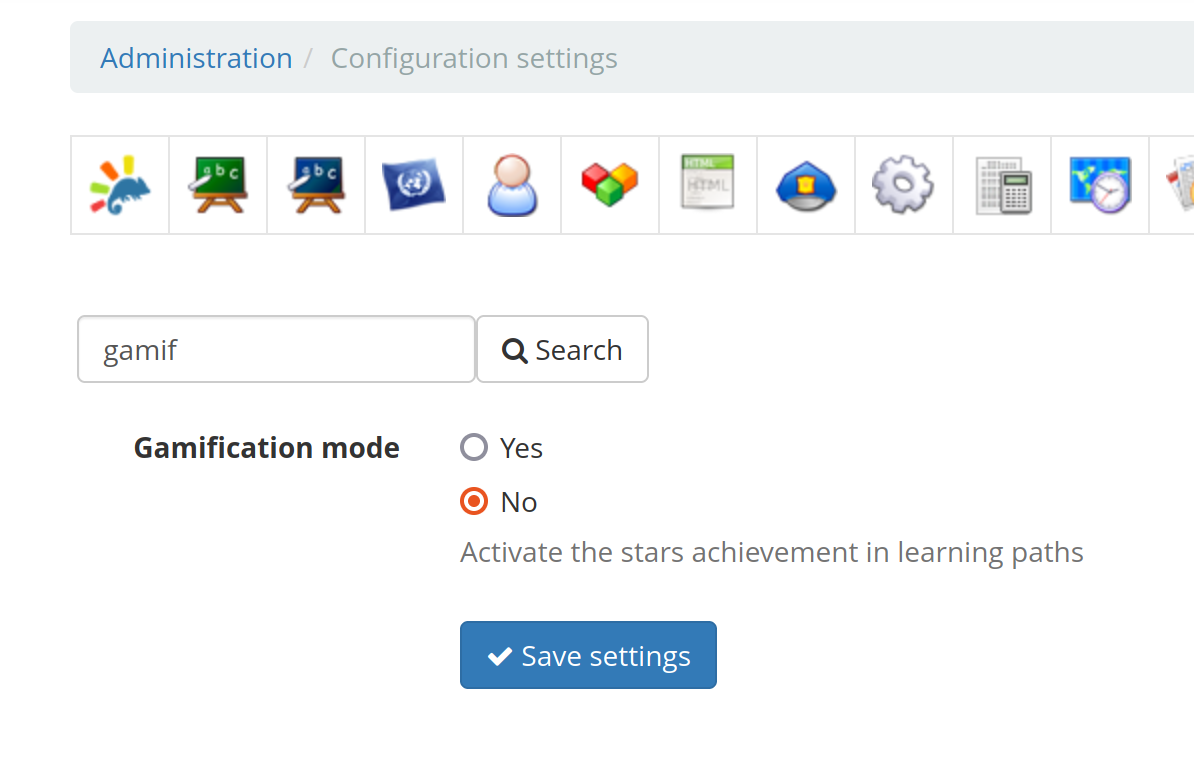Open the Security settings police badge icon
Screen dimensions: 1194x776
point(805,185)
